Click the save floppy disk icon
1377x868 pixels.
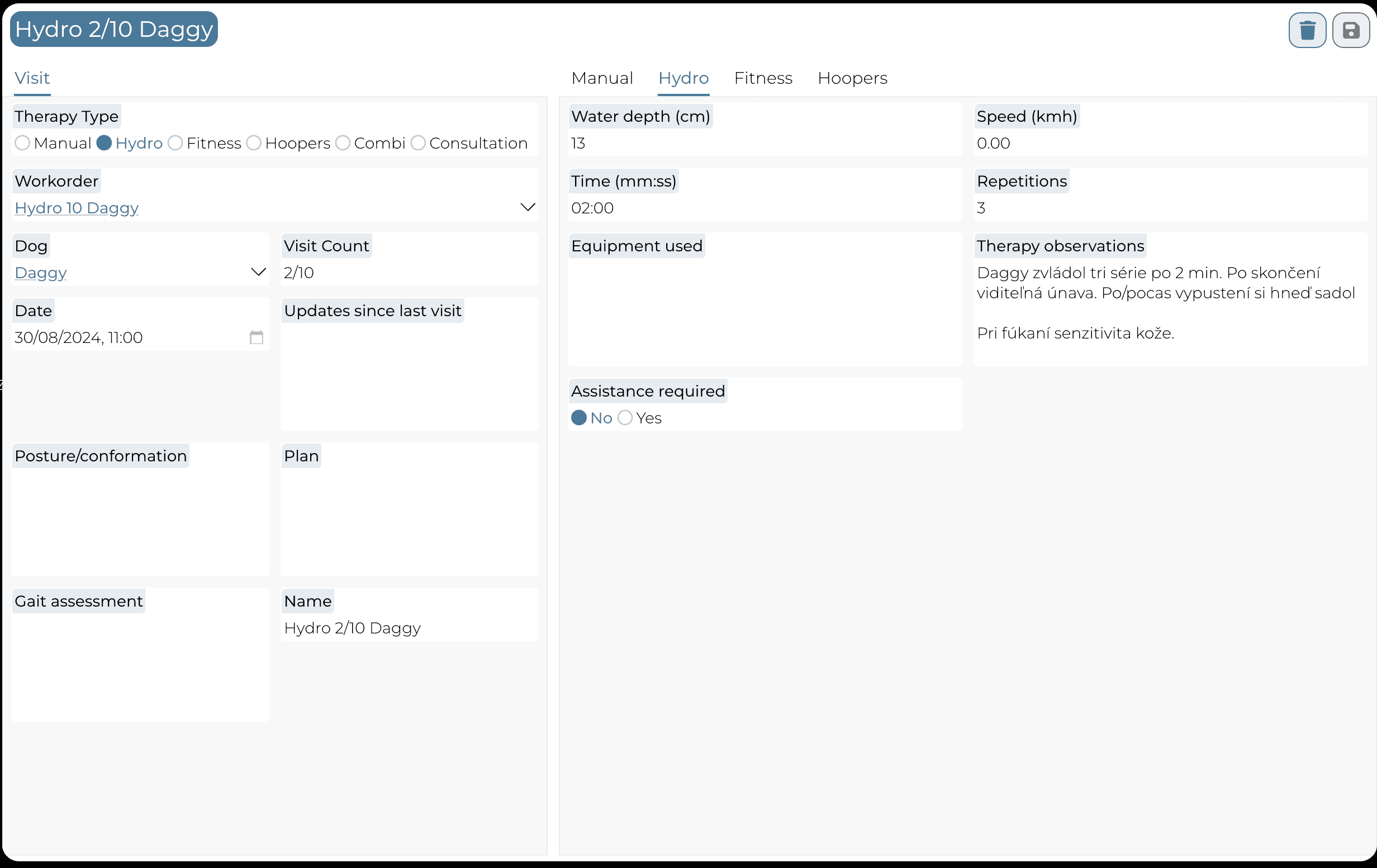click(x=1351, y=30)
